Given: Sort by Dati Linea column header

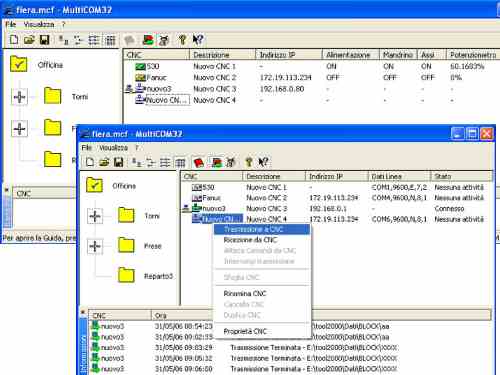Looking at the screenshot, I should click(x=399, y=176).
